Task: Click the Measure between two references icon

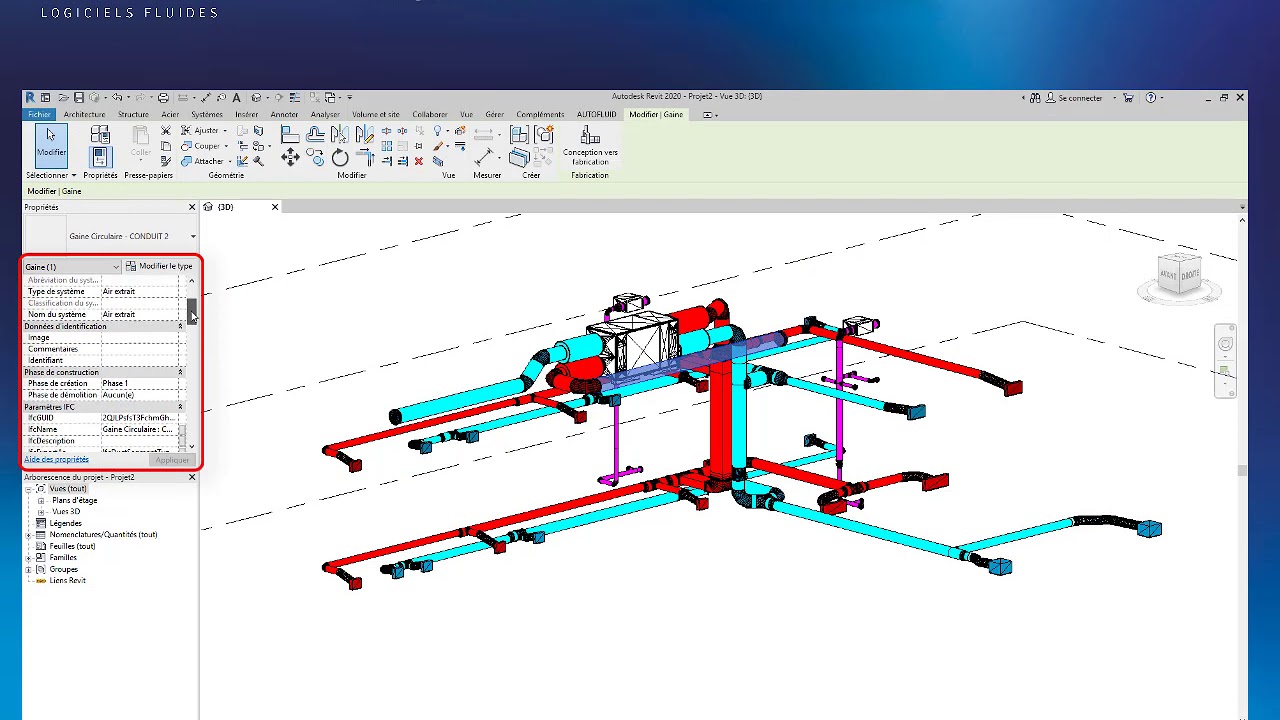Action: coord(484,157)
